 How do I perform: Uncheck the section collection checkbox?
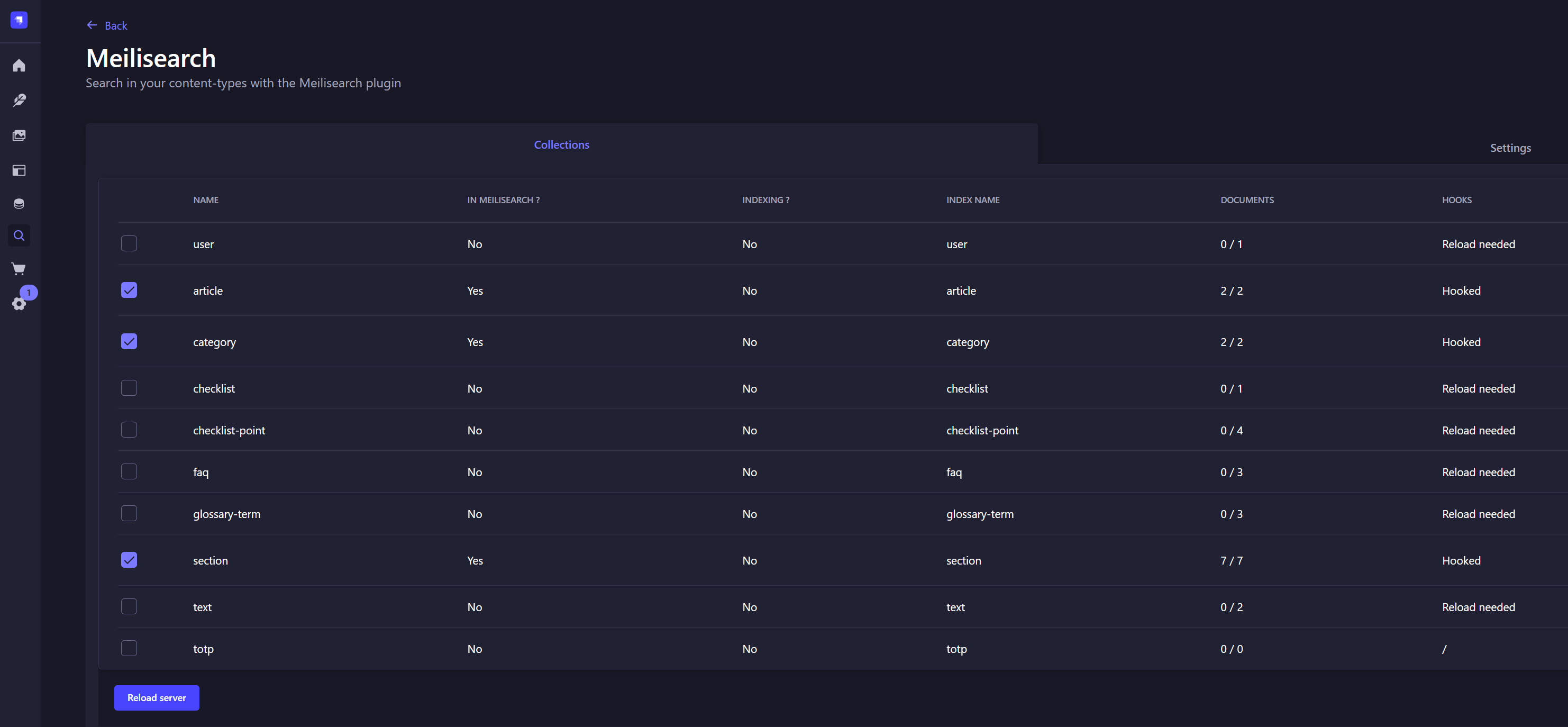[129, 560]
